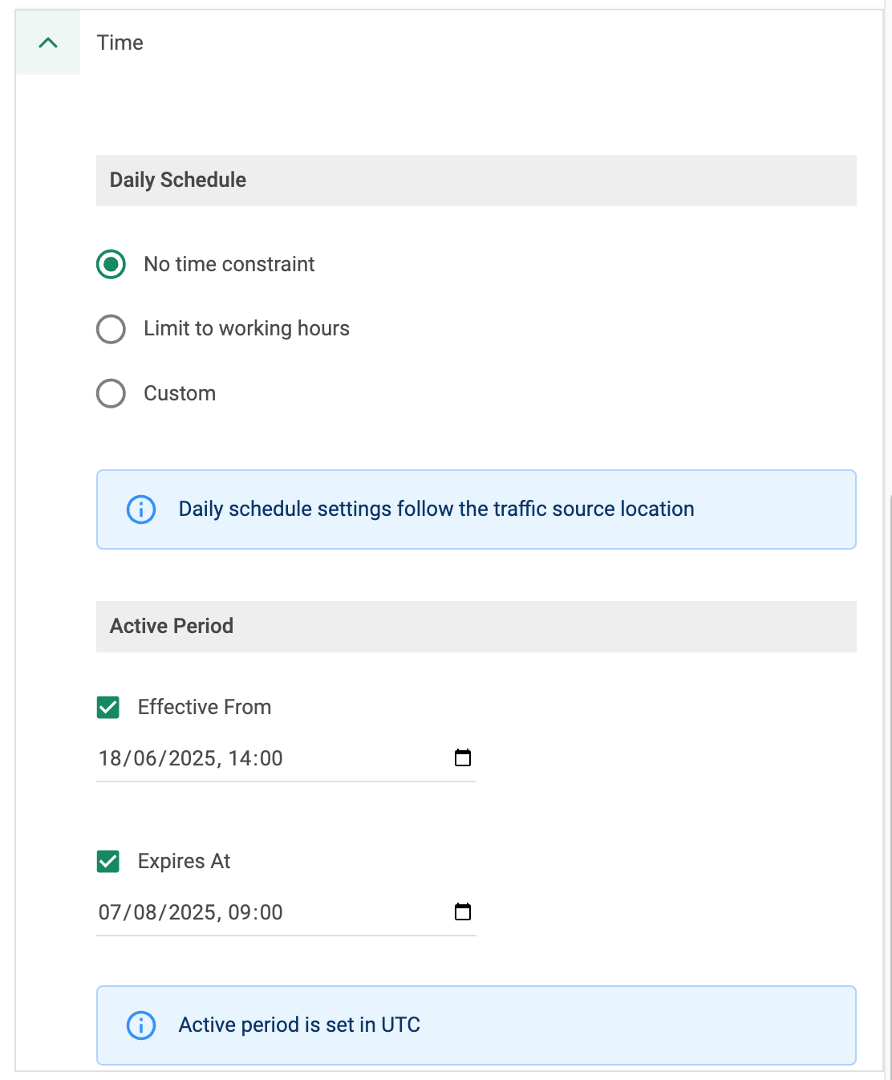Click the Active period is set in UTC text
Image resolution: width=892 pixels, height=1080 pixels.
tap(299, 1025)
